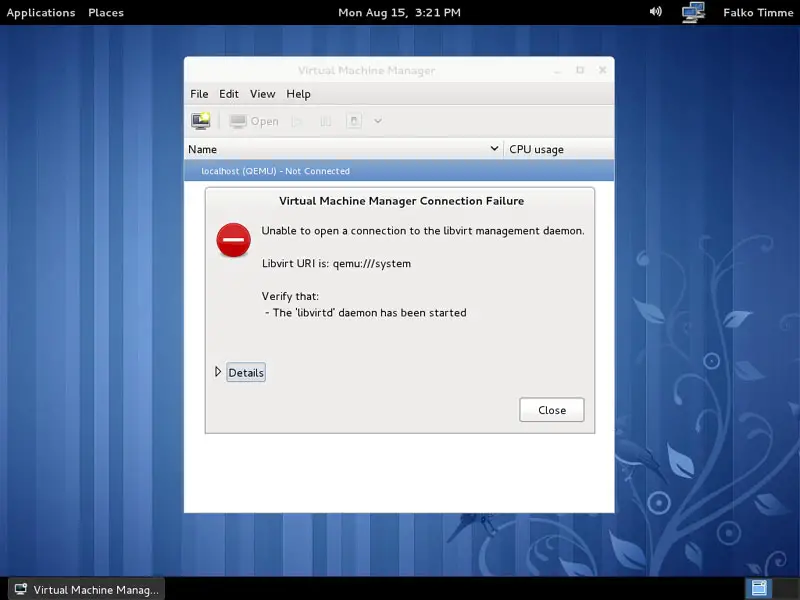Image resolution: width=800 pixels, height=600 pixels.
Task: Click the new virtual machine toolbar icon
Action: (x=201, y=121)
